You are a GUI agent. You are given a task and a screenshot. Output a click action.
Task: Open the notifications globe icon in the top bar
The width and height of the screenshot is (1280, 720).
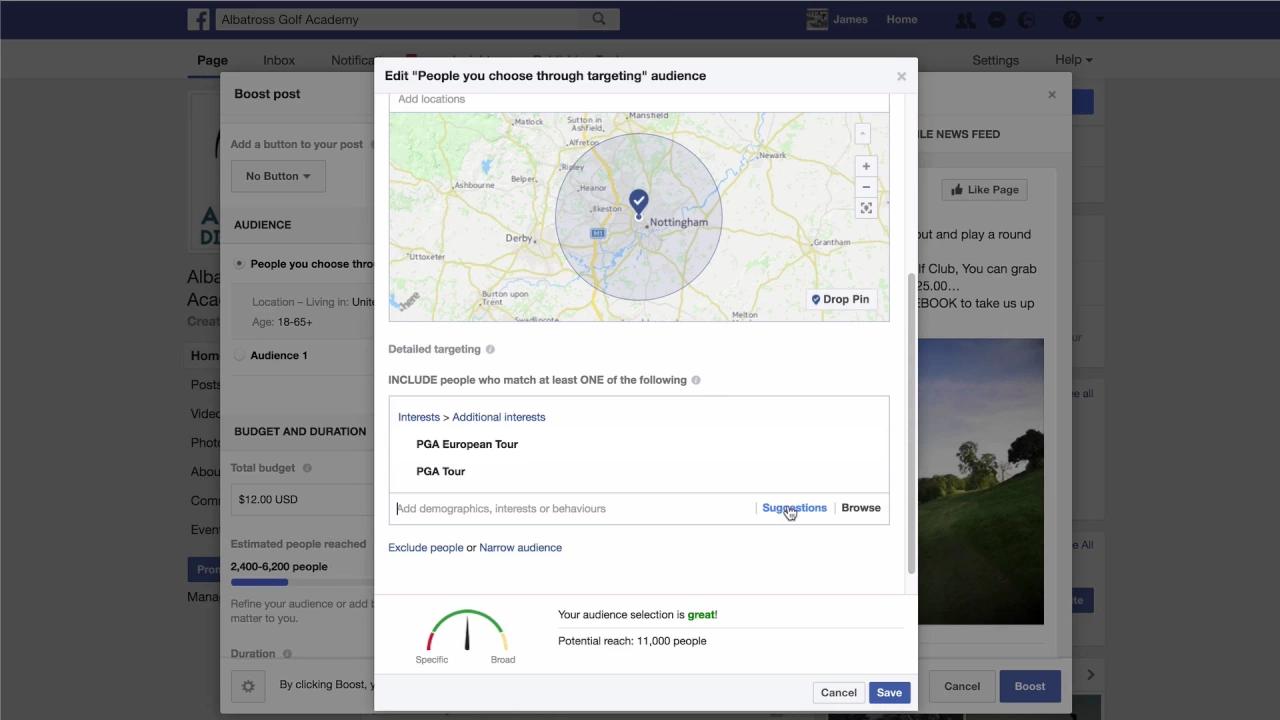click(x=1026, y=19)
